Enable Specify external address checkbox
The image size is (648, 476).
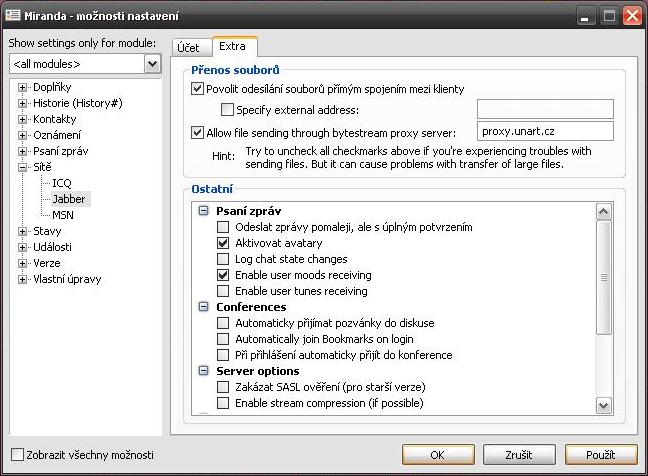227,109
